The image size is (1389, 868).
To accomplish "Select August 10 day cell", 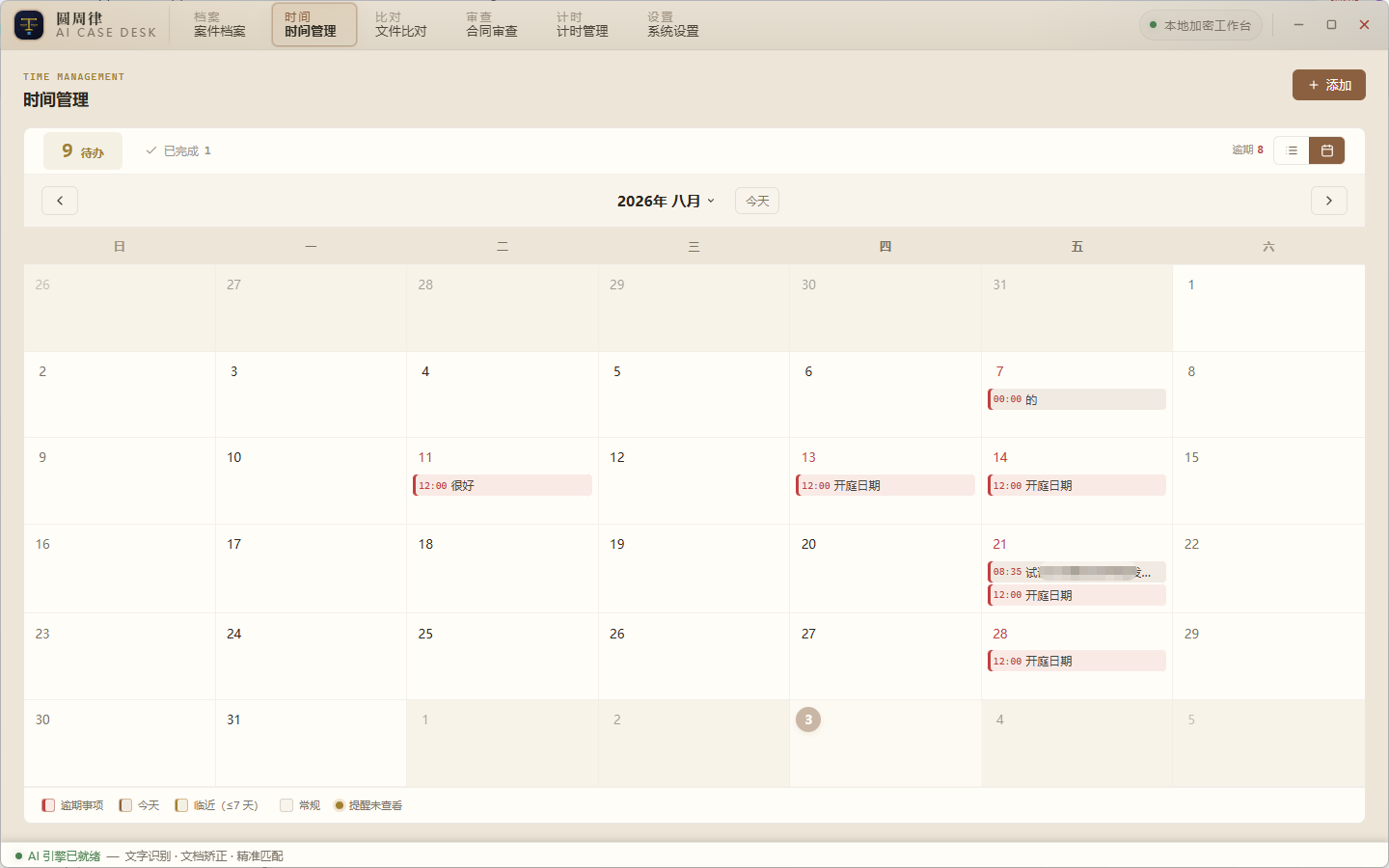I will pos(311,480).
